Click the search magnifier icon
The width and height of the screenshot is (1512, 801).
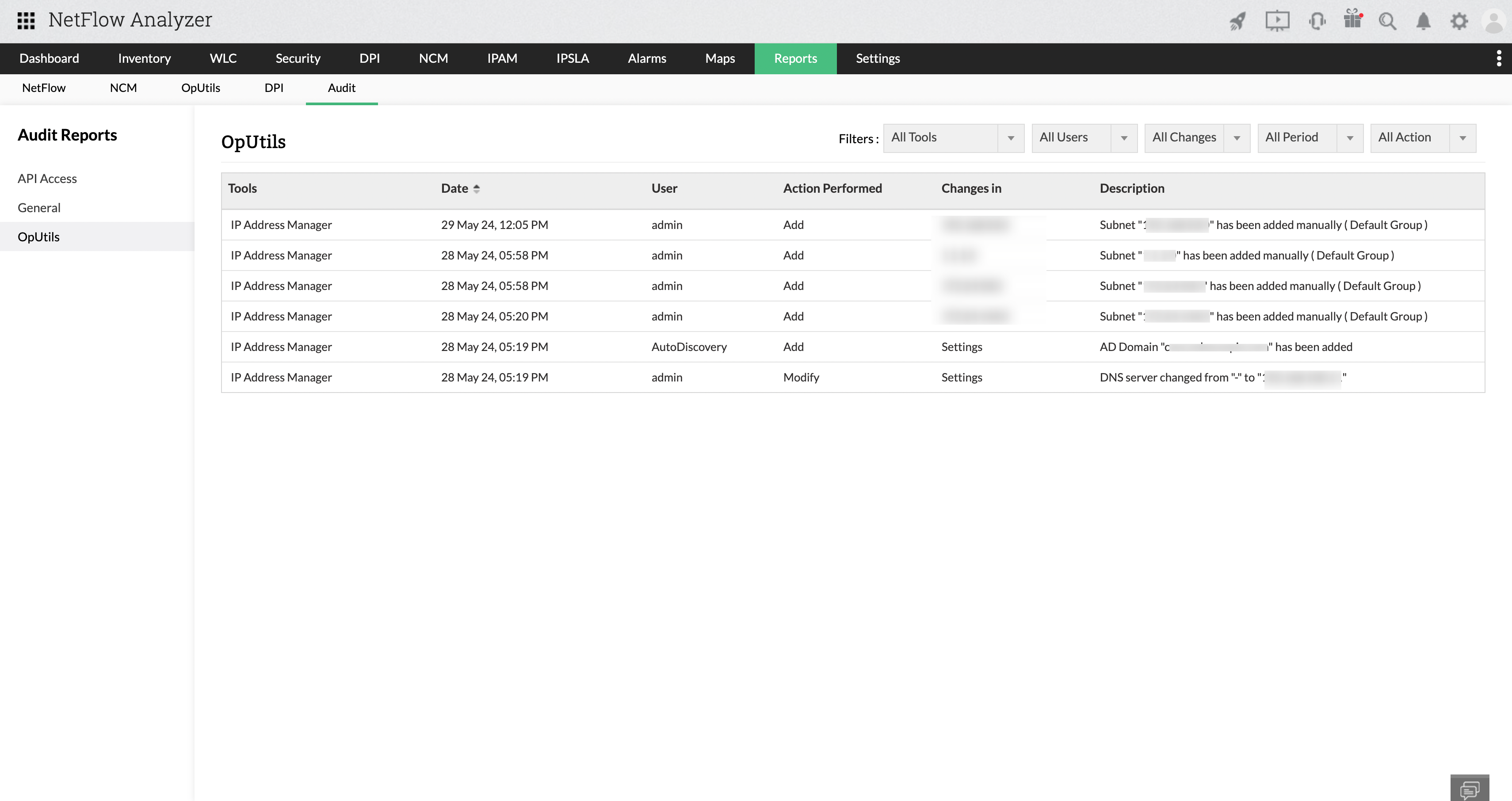(1388, 21)
